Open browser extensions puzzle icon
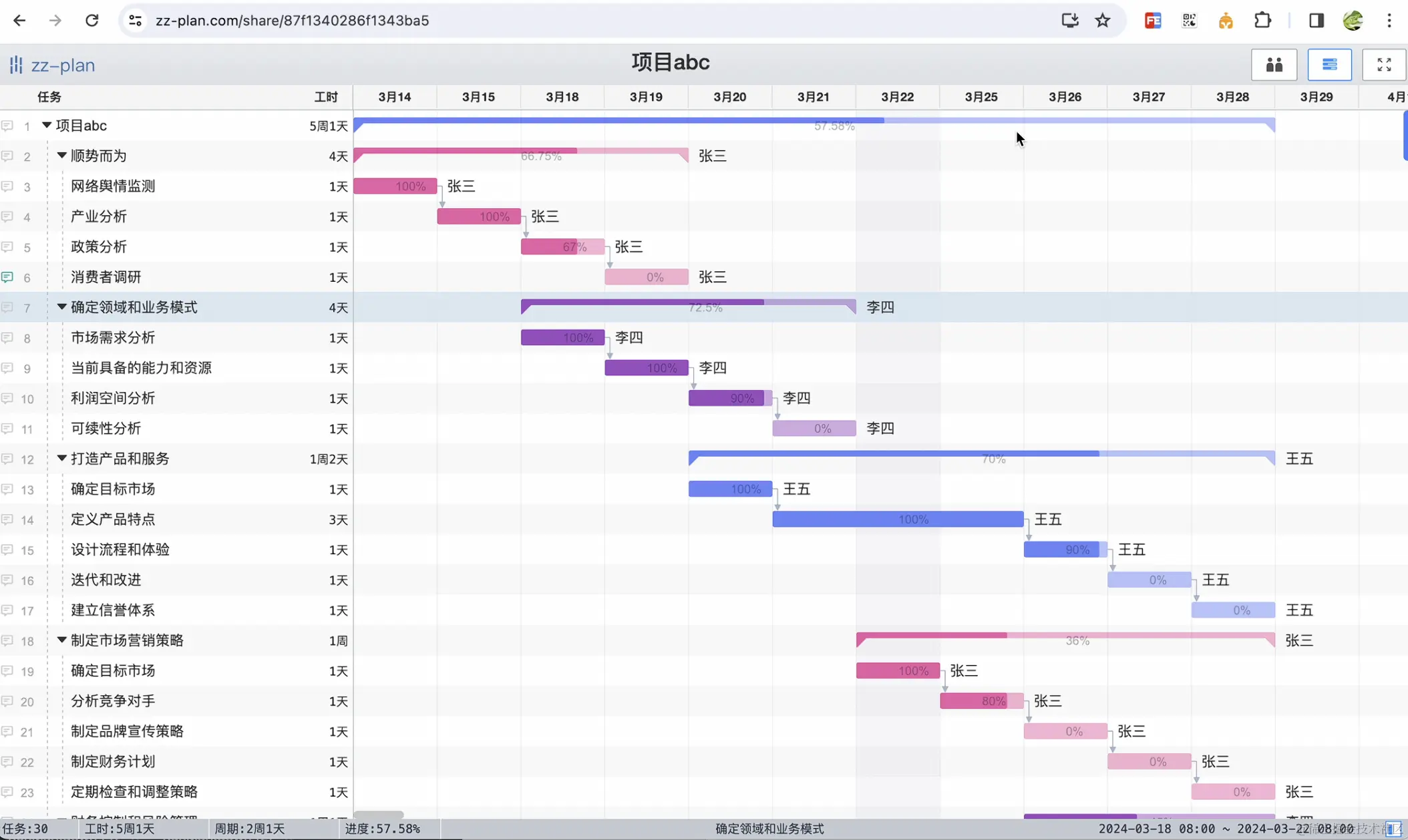 point(1262,21)
